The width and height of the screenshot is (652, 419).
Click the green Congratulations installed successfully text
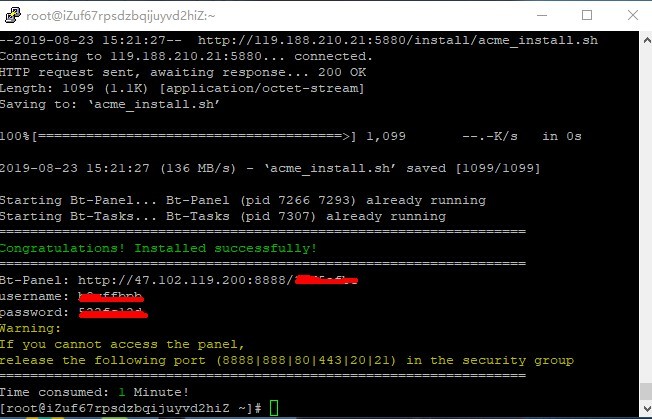(158, 248)
